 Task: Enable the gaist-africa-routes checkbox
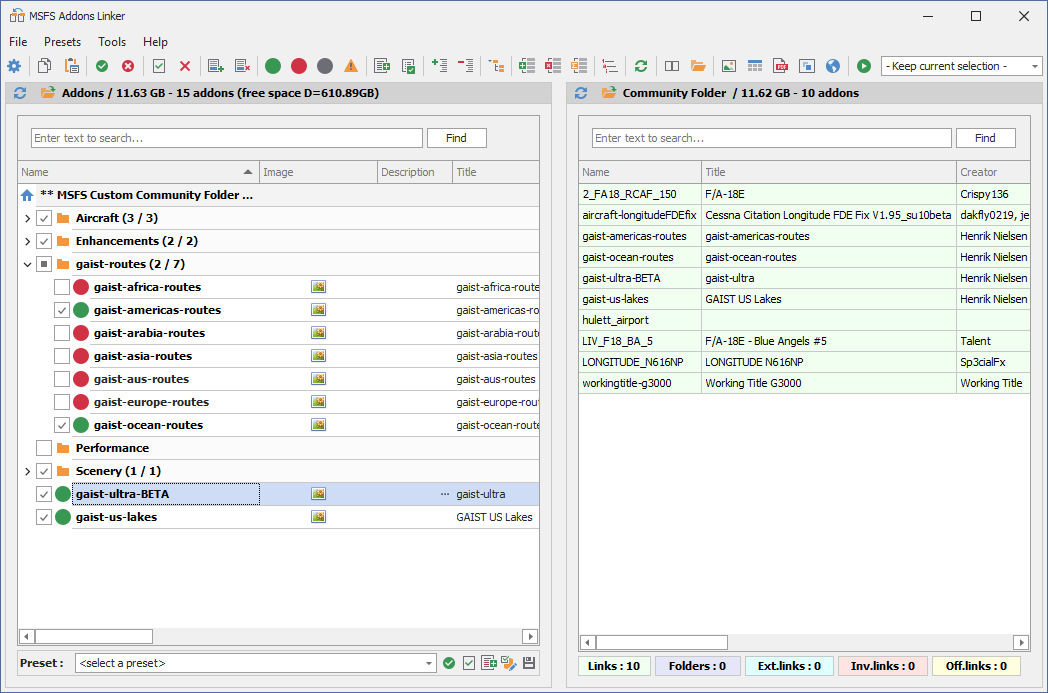click(x=62, y=287)
